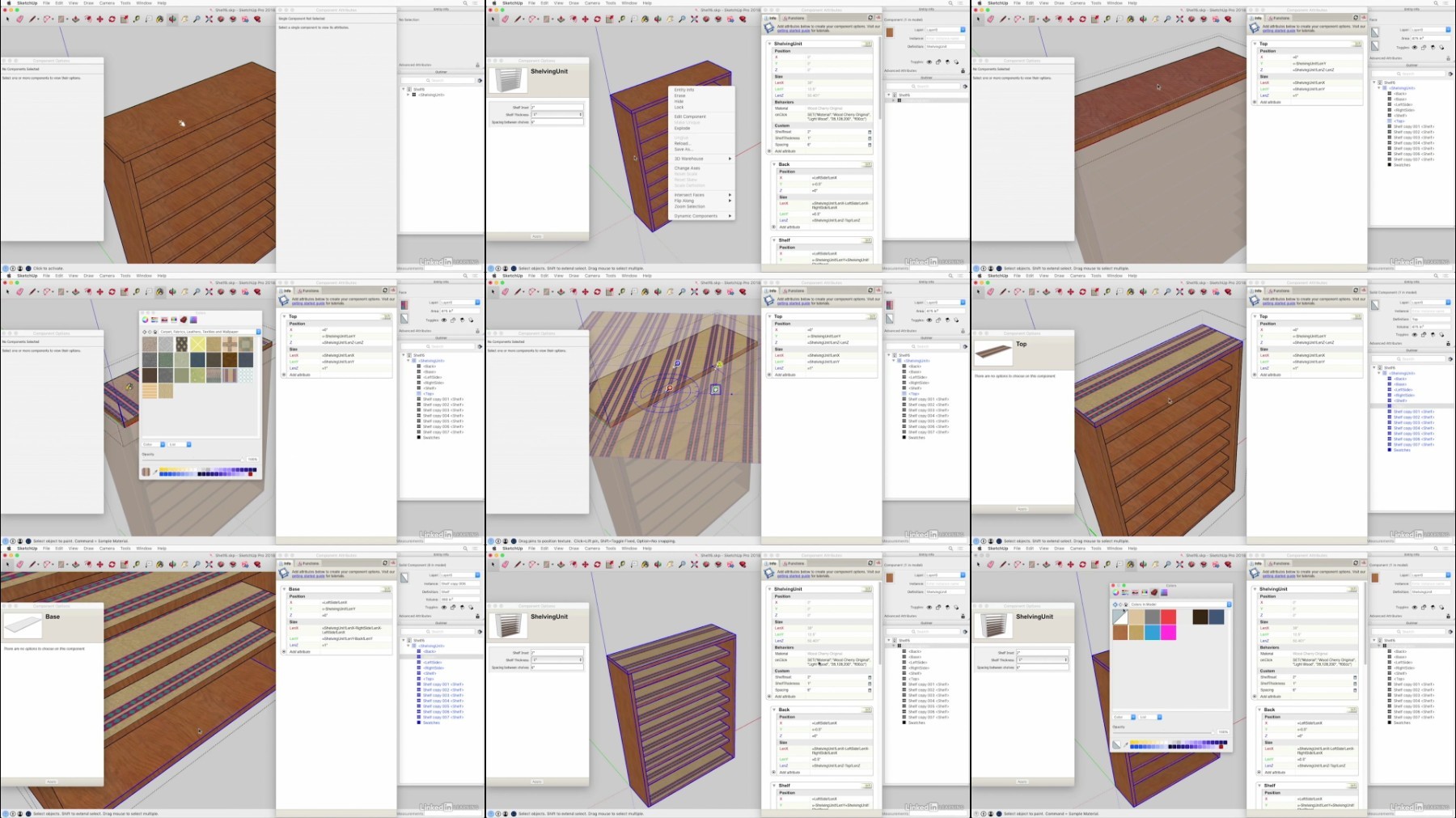This screenshot has height=818, width=1456.
Task: Open Shelf Thickness dropdown in context-menu frame
Action: [x=557, y=115]
